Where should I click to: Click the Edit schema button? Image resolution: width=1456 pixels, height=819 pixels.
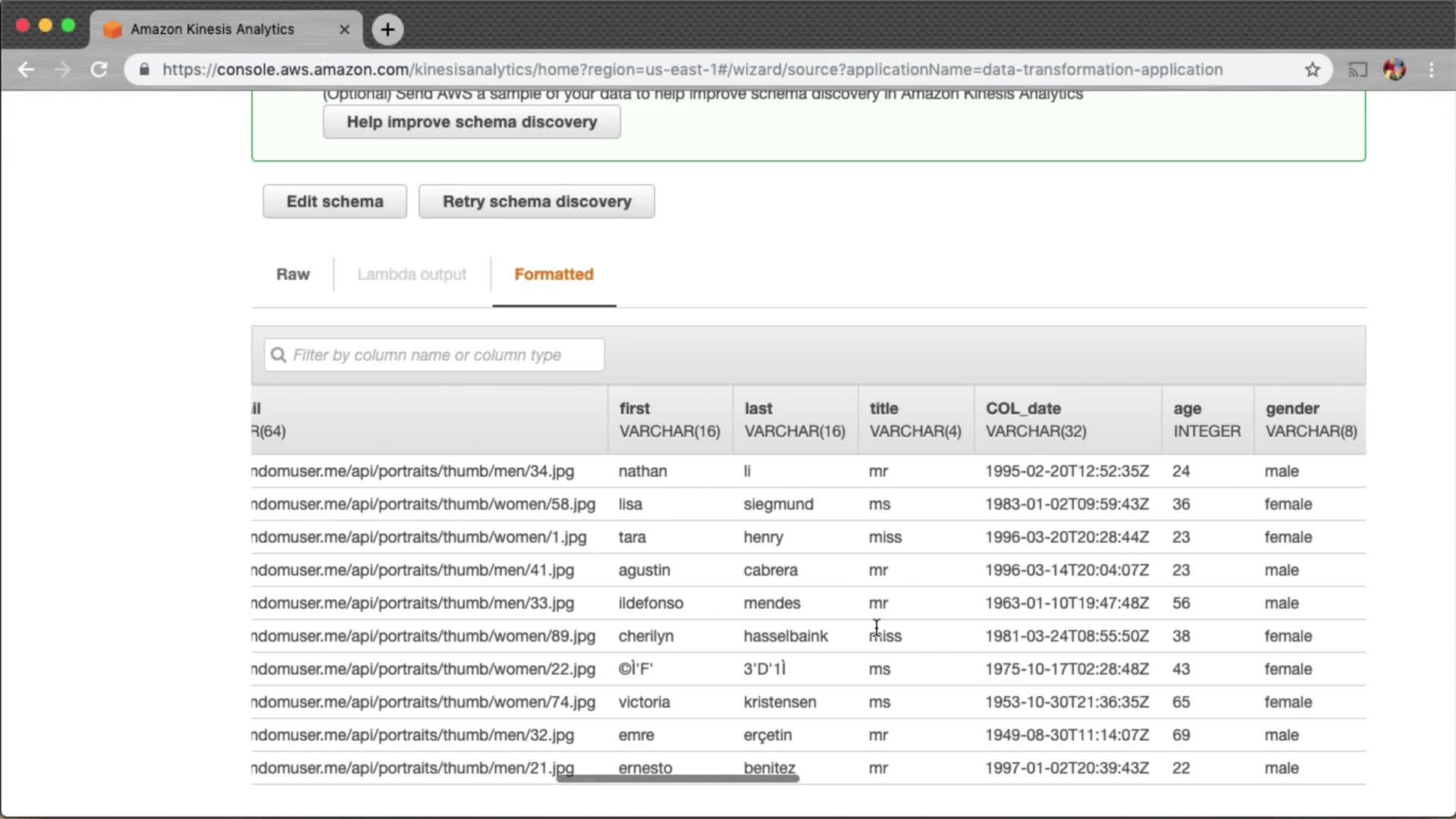pos(334,202)
